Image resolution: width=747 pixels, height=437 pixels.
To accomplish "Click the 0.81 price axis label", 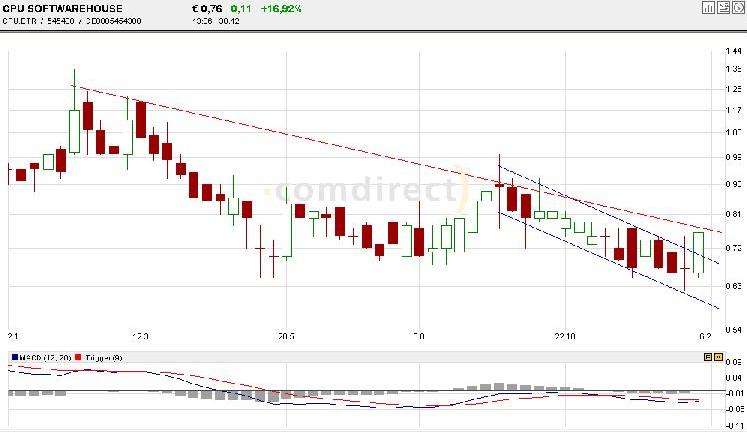I will [733, 214].
